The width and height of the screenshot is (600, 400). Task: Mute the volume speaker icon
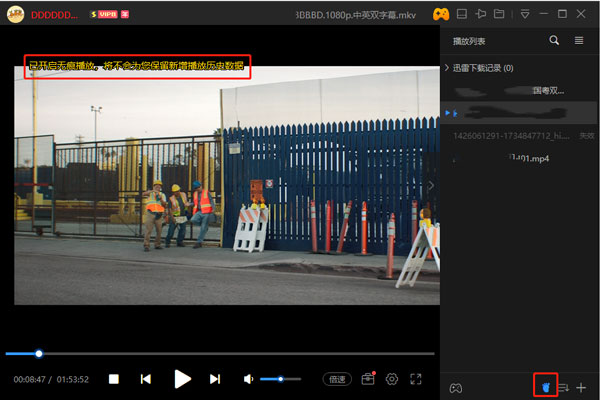[x=248, y=379]
